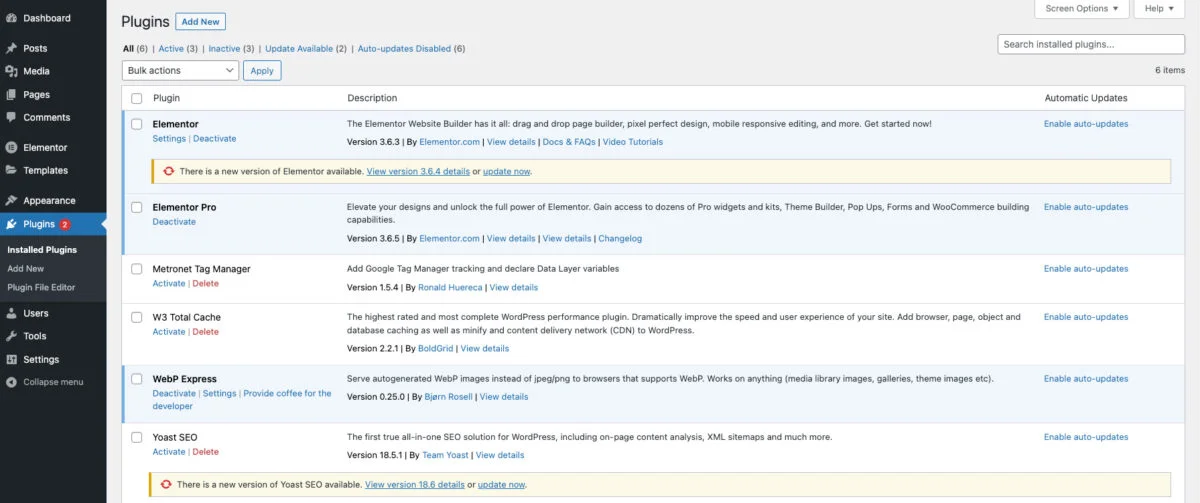Click the Collapse menu arrow icon
This screenshot has height=503, width=1200.
point(11,382)
